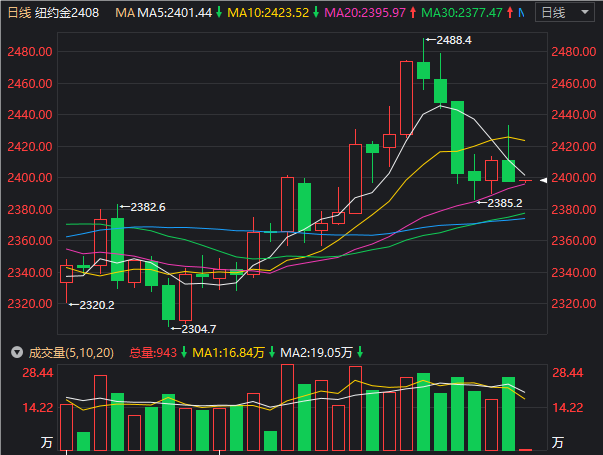Click the 2304.7 low price marker

[x=198, y=328]
